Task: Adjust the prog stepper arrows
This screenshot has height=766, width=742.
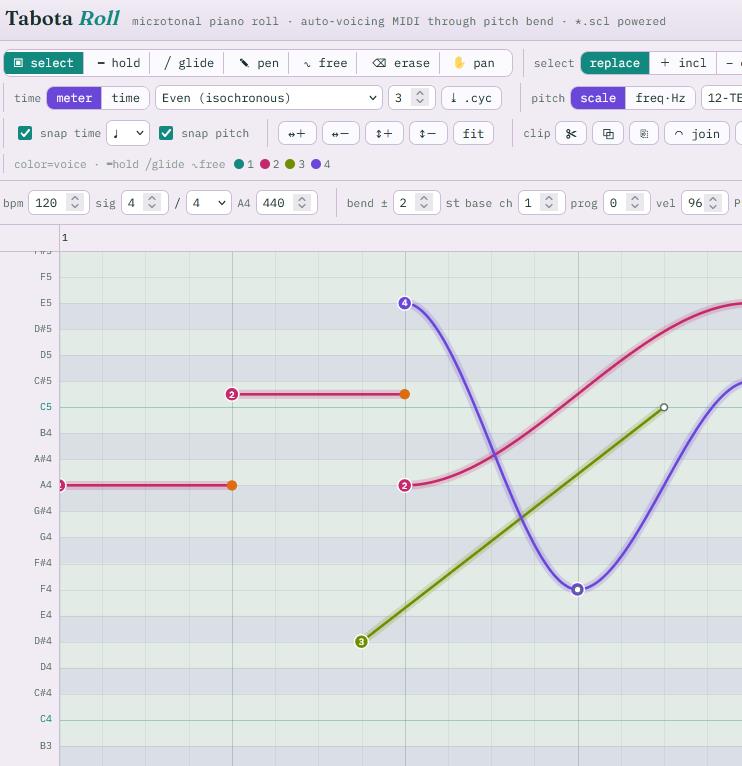Action: [x=635, y=202]
